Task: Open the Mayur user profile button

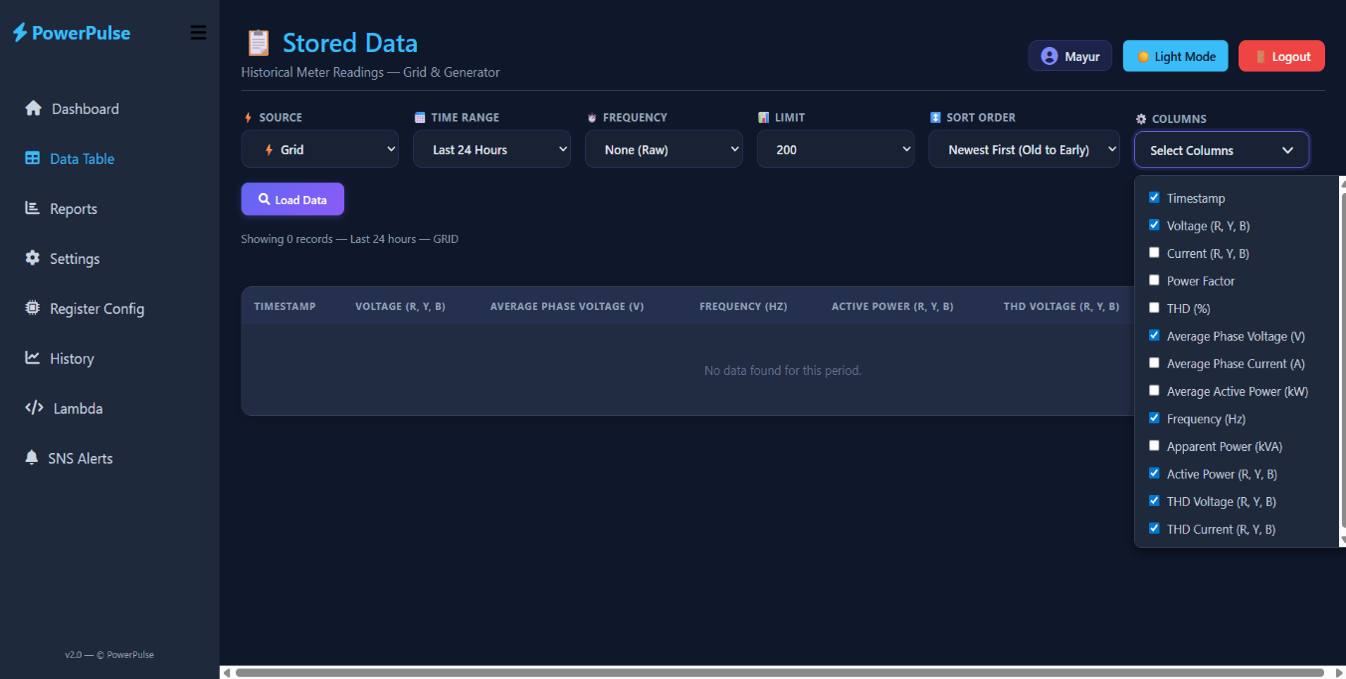Action: click(x=1070, y=56)
